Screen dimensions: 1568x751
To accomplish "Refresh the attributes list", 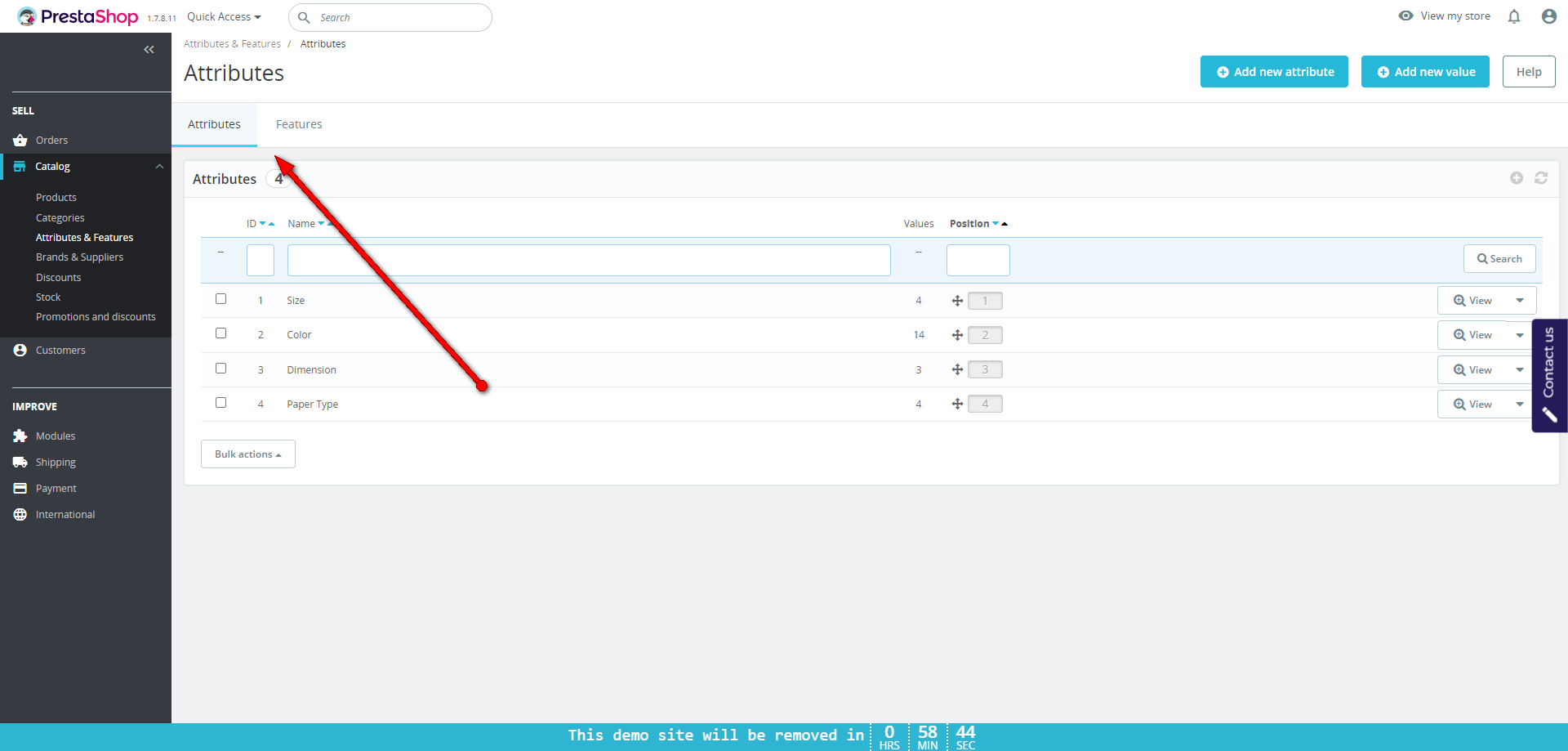I will 1541,178.
